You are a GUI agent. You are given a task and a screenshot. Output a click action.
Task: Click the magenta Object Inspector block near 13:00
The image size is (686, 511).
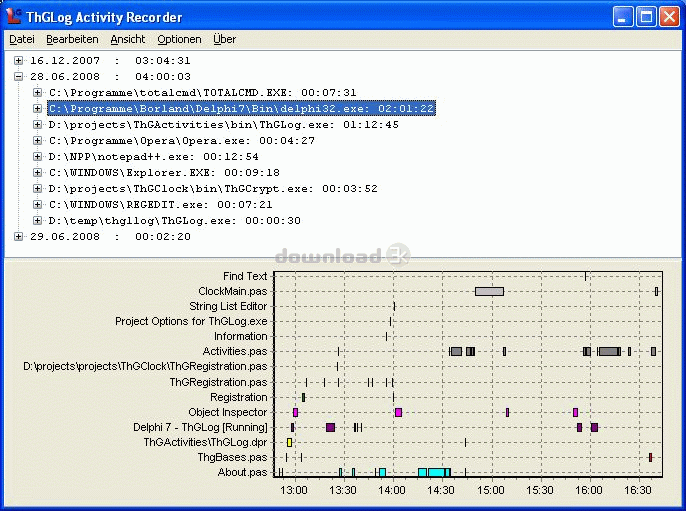295,412
